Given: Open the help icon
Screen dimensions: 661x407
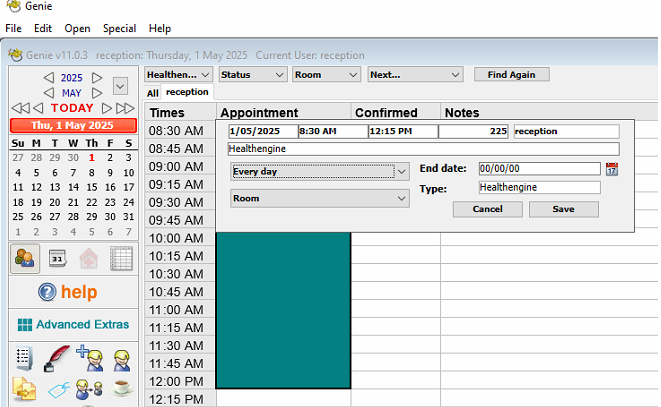Looking at the screenshot, I should [x=46, y=293].
